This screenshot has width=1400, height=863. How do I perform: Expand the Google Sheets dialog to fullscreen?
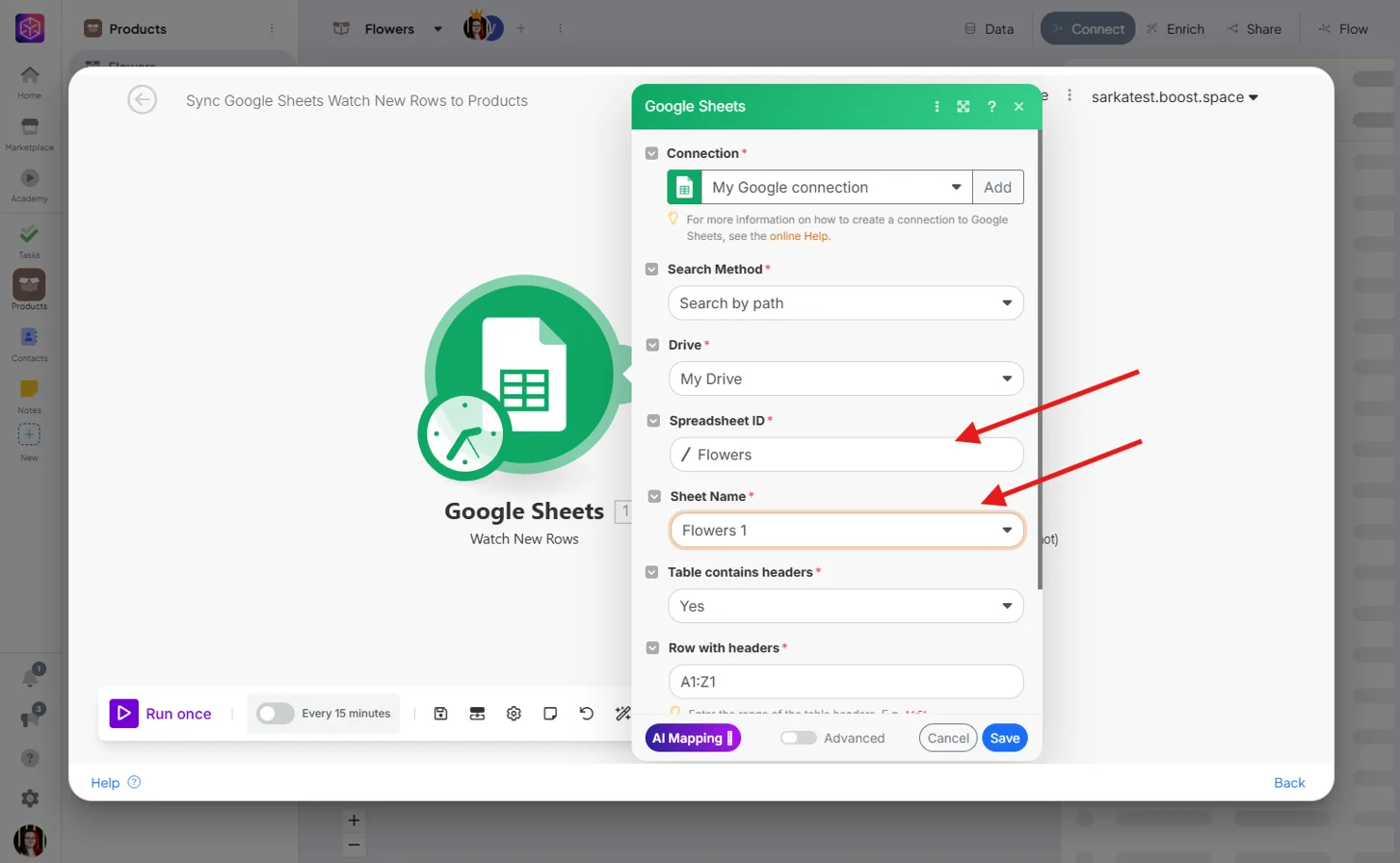[x=964, y=107]
